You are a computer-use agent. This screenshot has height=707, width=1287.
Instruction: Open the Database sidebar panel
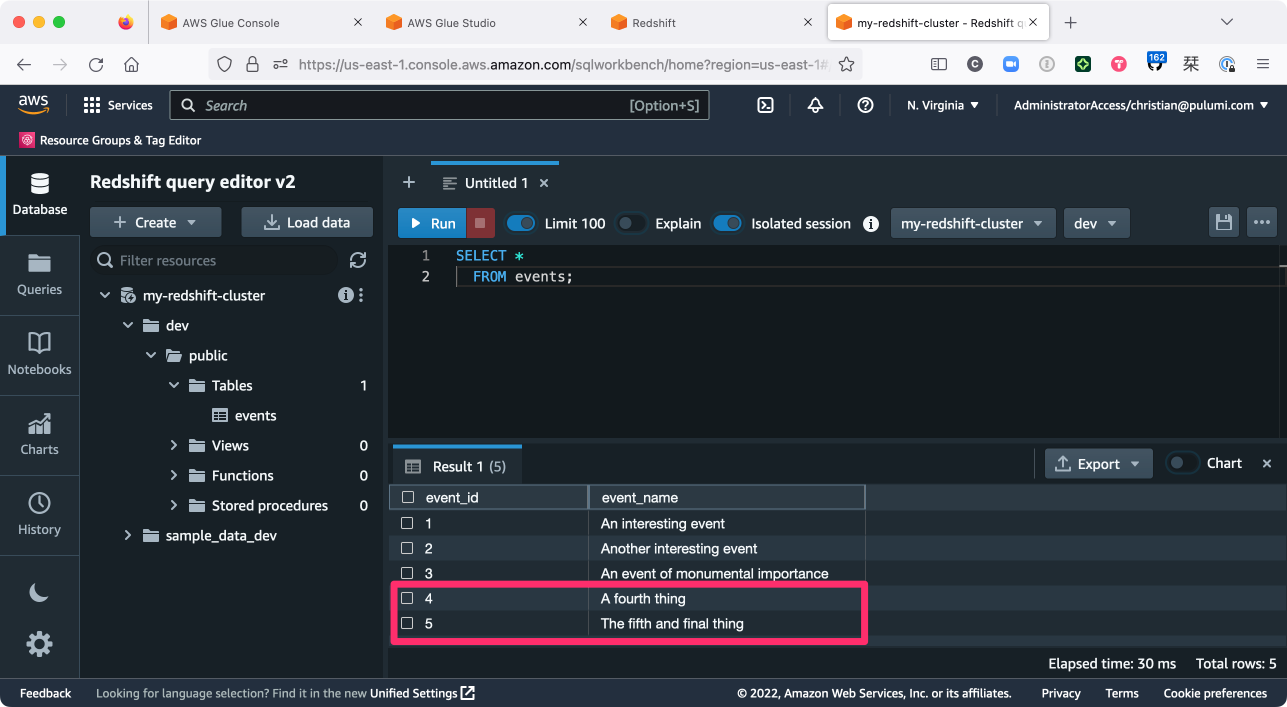pyautogui.click(x=40, y=195)
